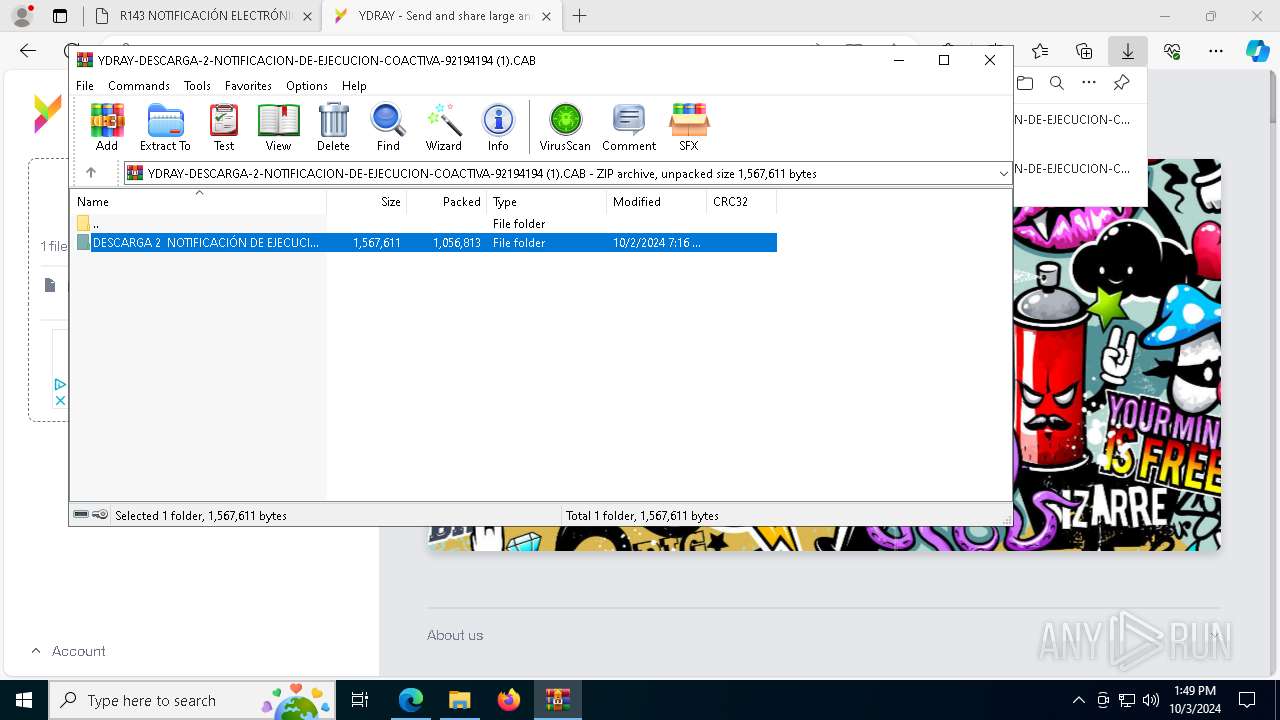The height and width of the screenshot is (720, 1280).
Task: Open the archive Info icon
Action: 498,127
